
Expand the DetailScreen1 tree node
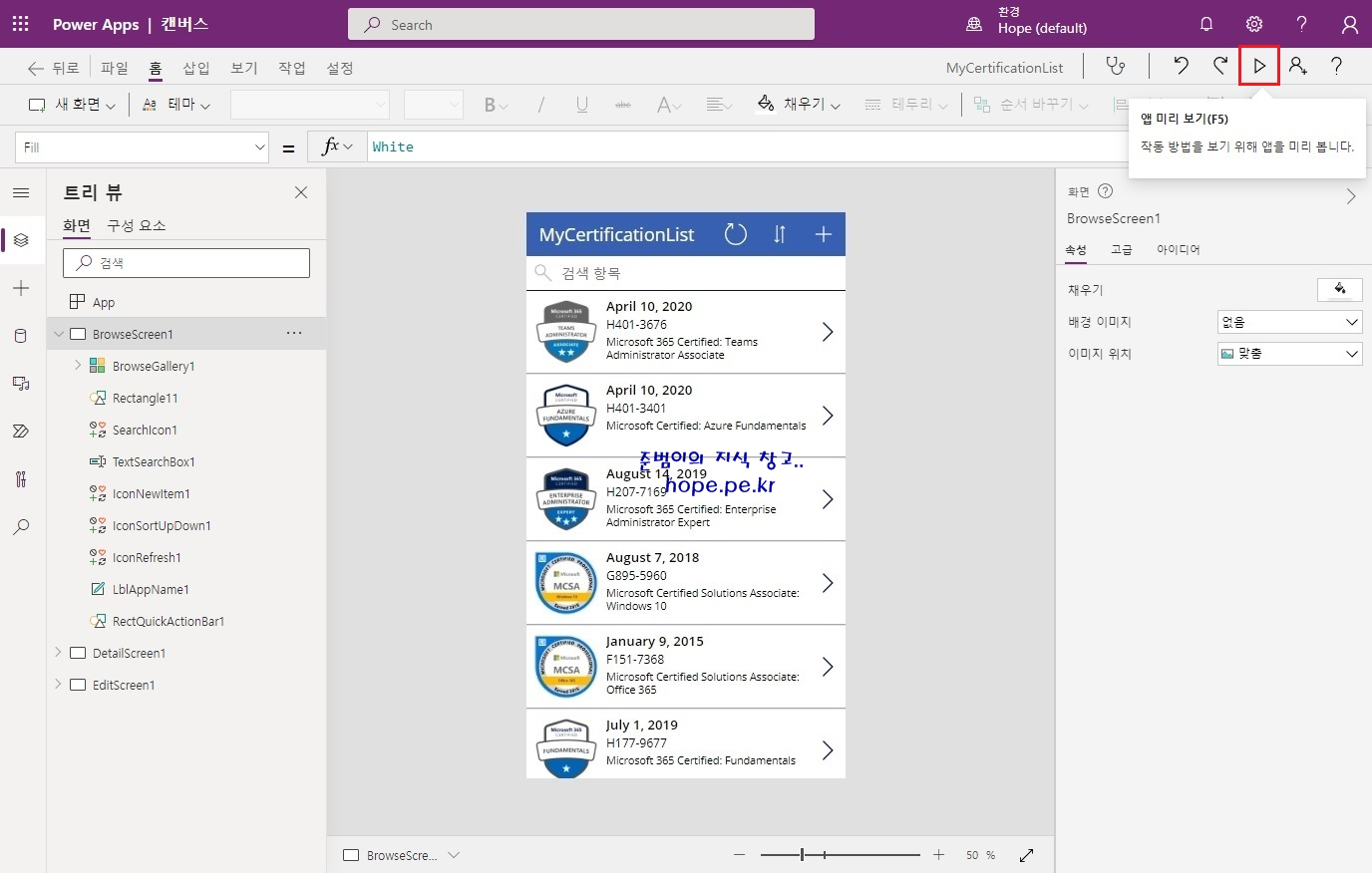(58, 653)
